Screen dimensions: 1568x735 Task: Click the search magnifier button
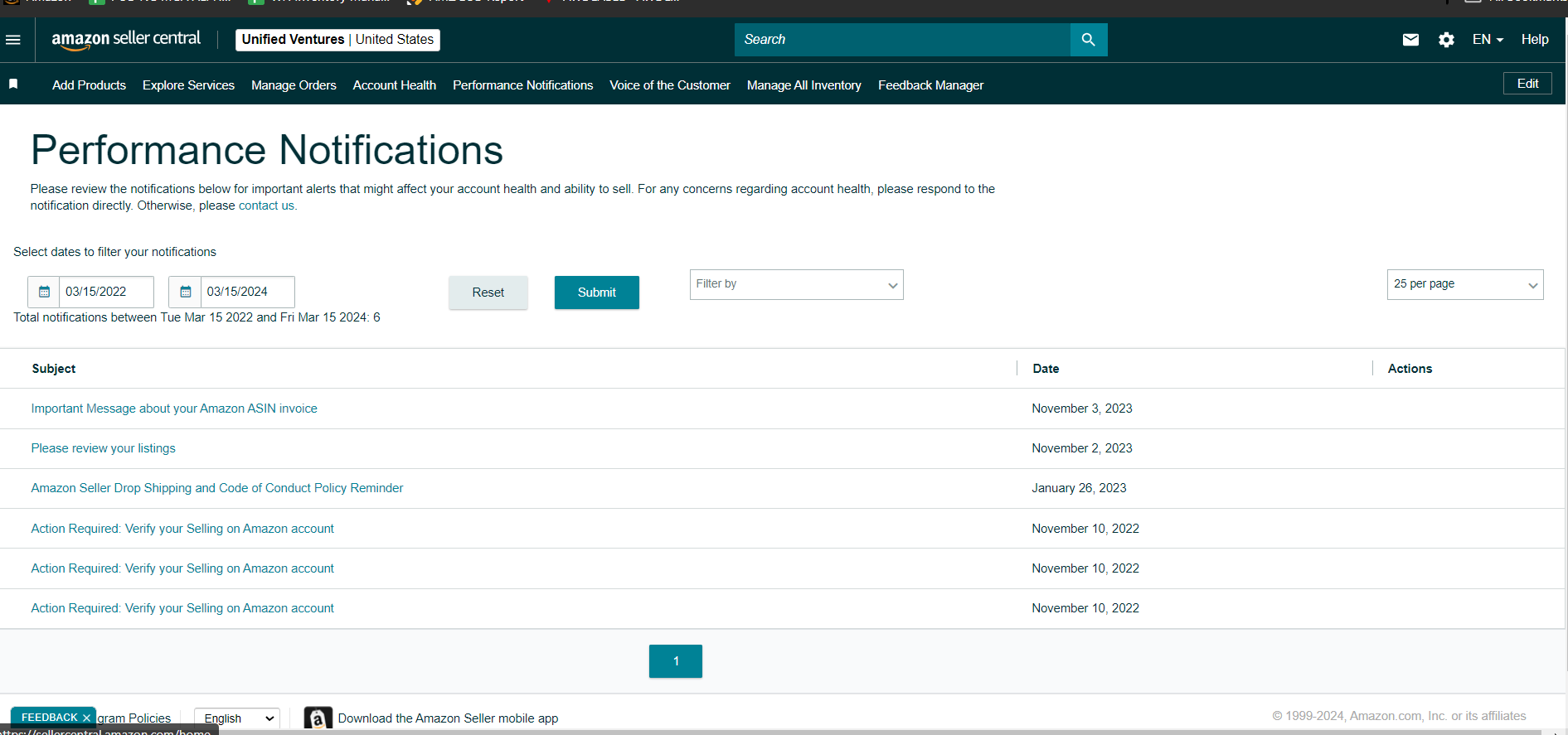tap(1089, 40)
